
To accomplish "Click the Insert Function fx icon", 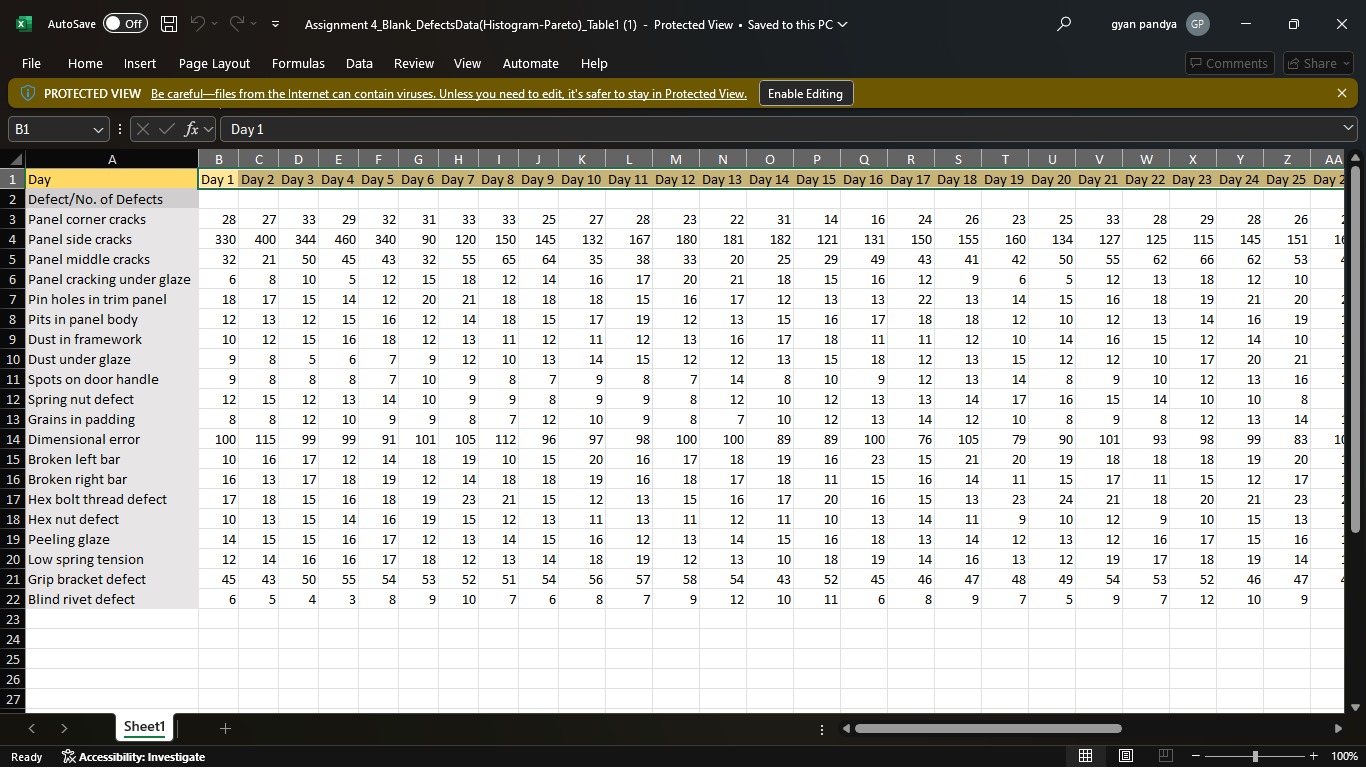I will (x=191, y=129).
